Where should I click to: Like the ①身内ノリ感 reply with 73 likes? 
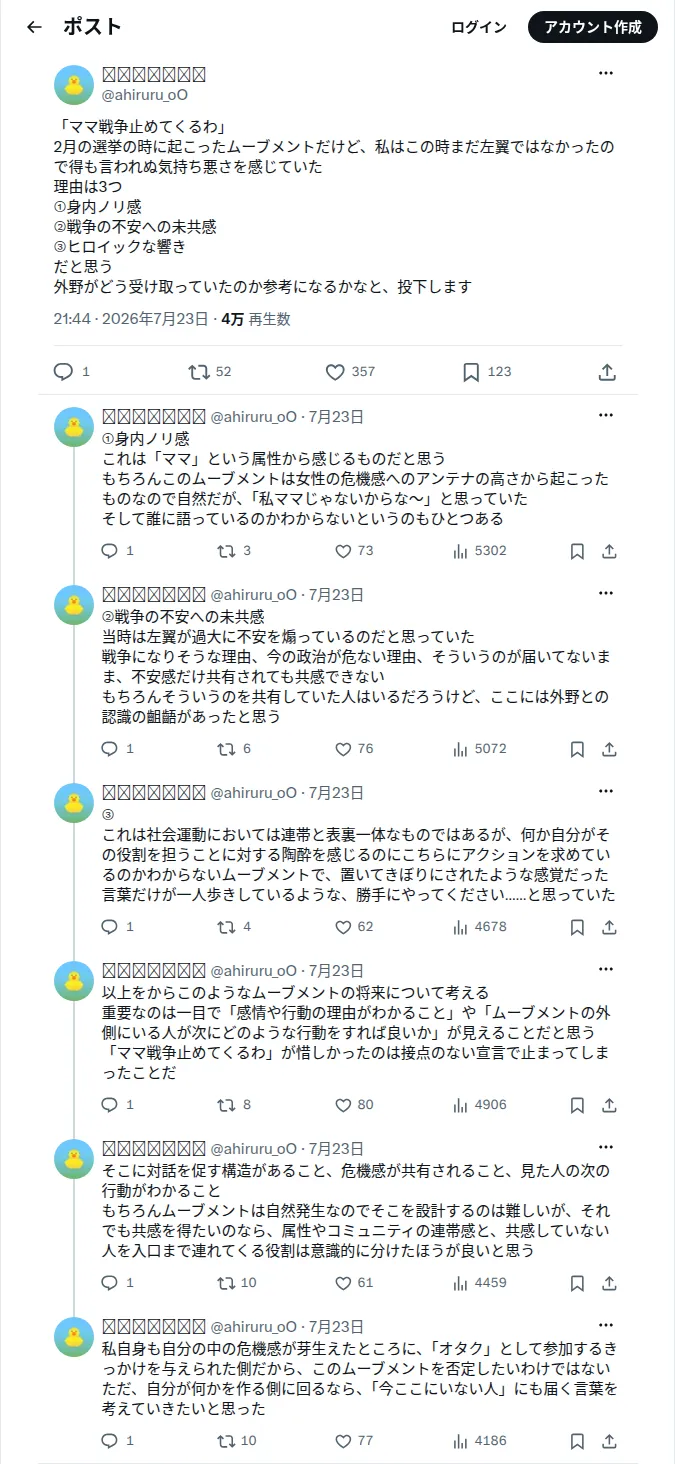[x=354, y=551]
